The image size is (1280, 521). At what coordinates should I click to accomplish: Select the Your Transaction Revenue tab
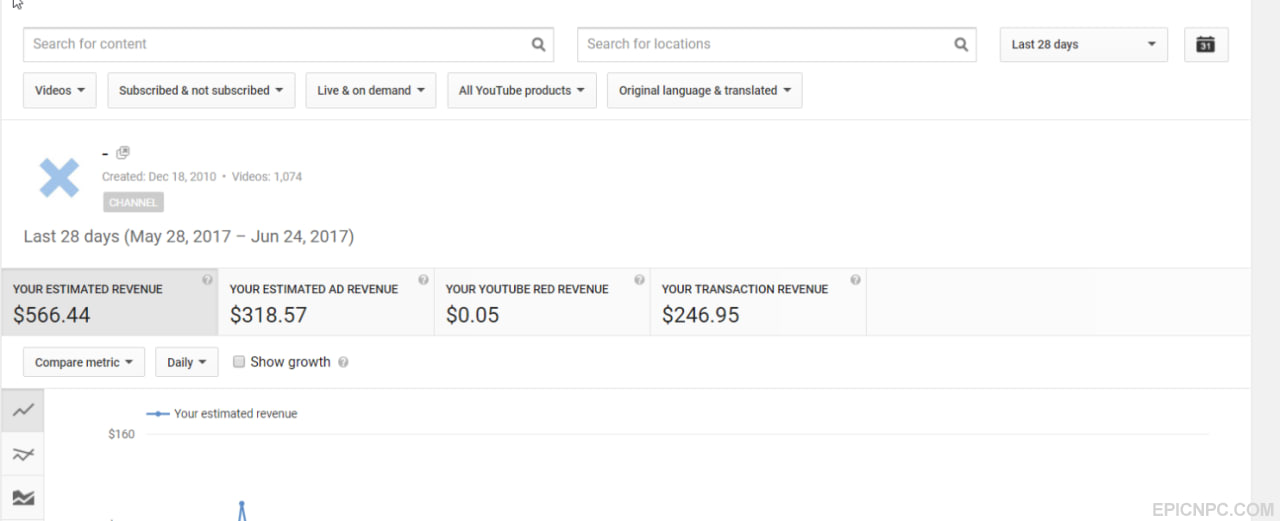(x=758, y=302)
